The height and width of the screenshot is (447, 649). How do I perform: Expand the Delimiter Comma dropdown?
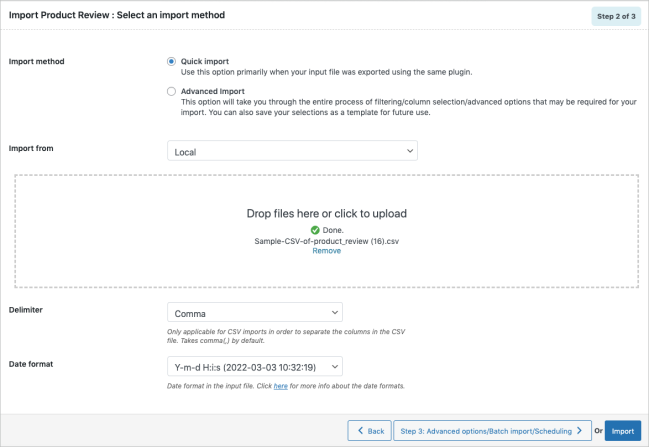254,313
